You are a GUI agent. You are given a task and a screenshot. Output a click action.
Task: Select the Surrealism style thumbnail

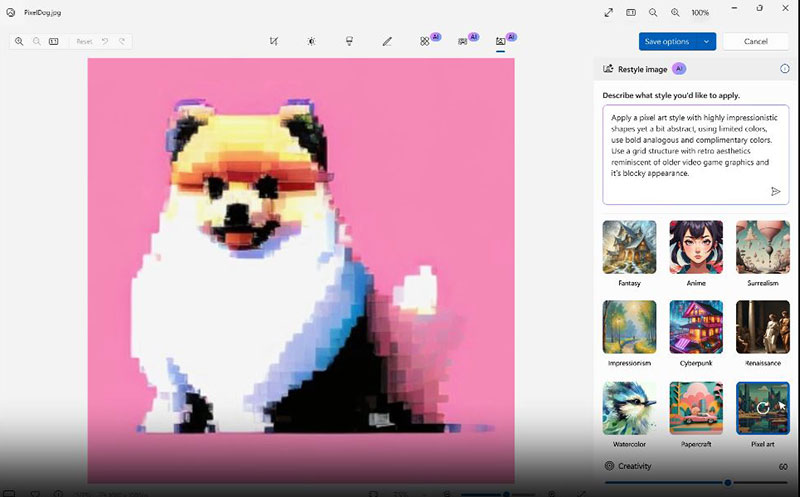[763, 247]
